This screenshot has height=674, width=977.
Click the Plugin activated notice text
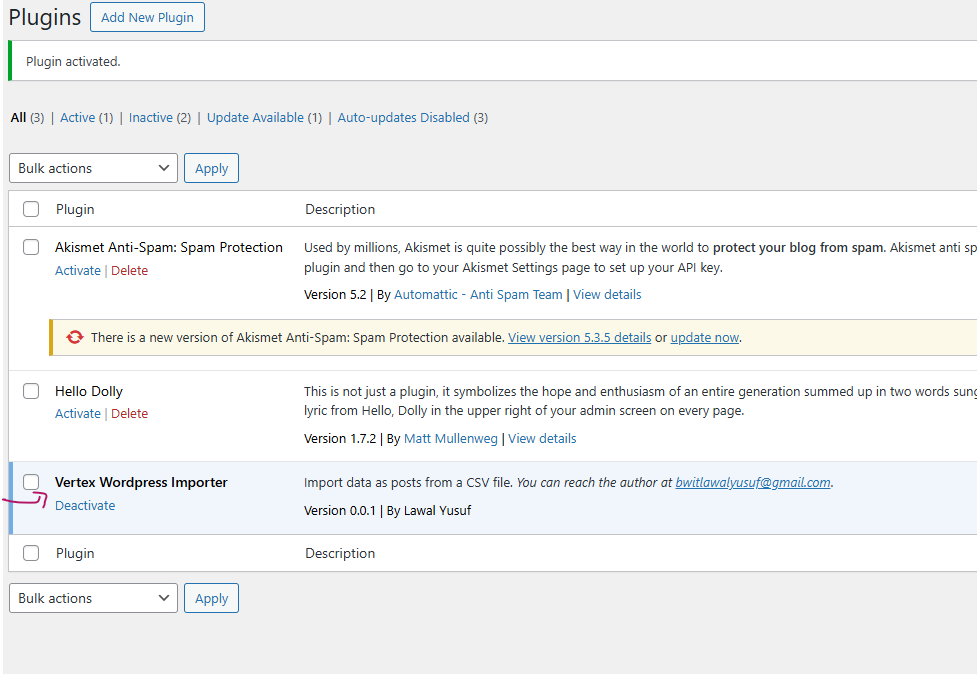pos(73,61)
